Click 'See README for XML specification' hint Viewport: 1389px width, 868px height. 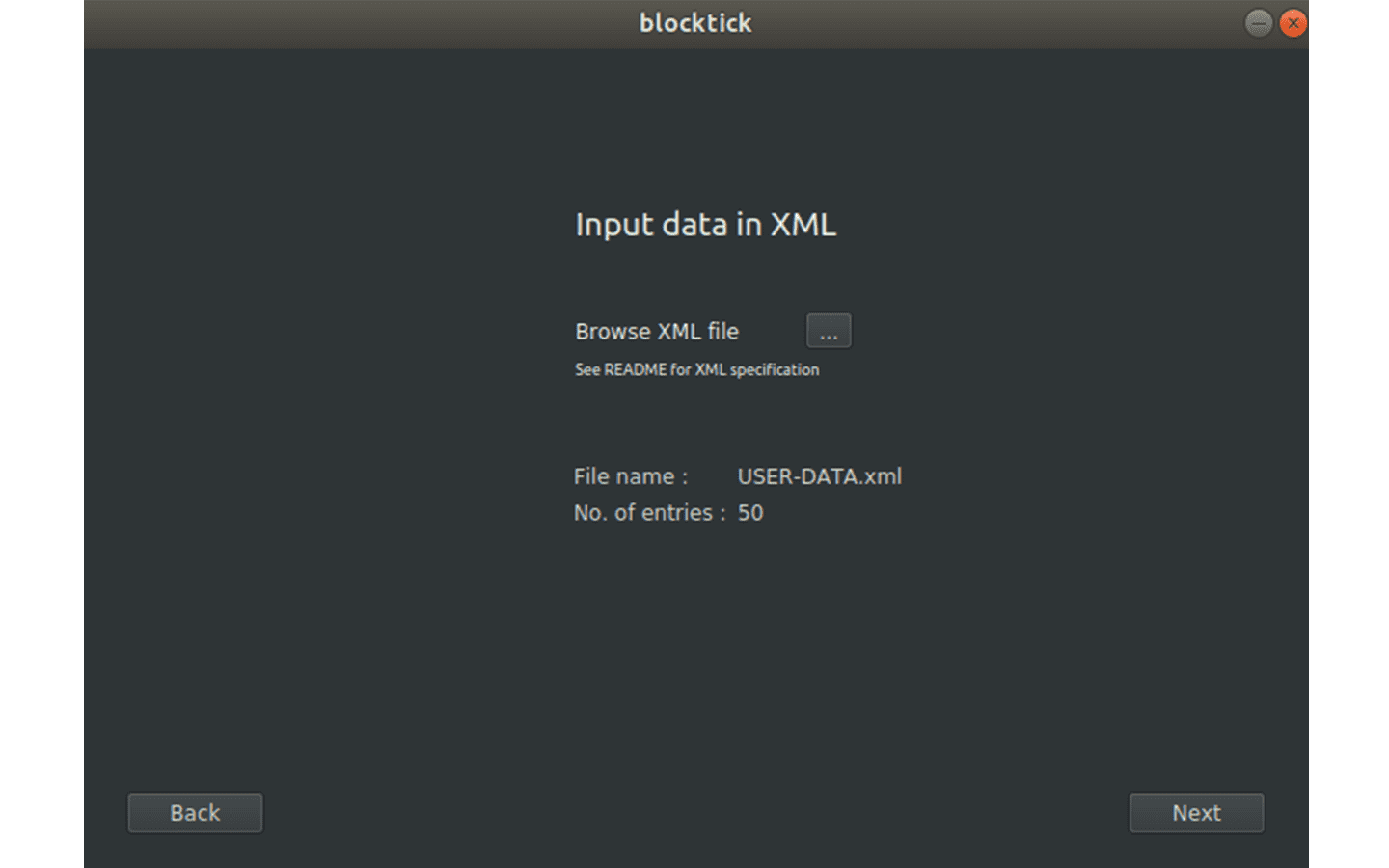pyautogui.click(x=697, y=370)
